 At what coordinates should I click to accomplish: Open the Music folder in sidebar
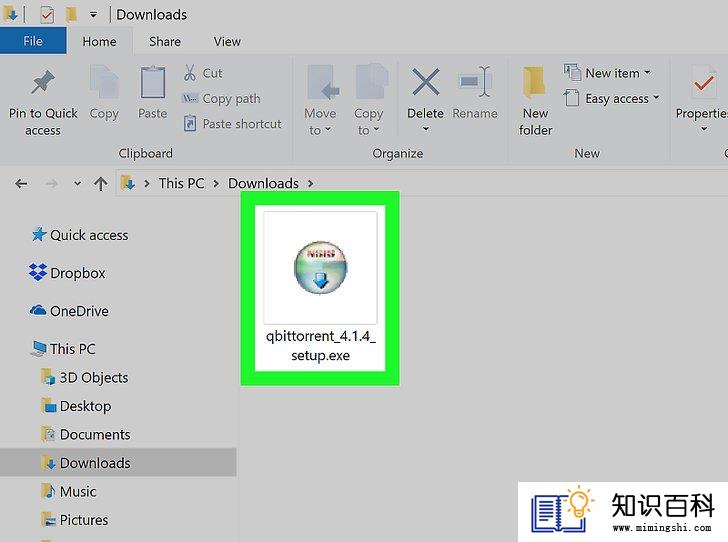tap(69, 491)
